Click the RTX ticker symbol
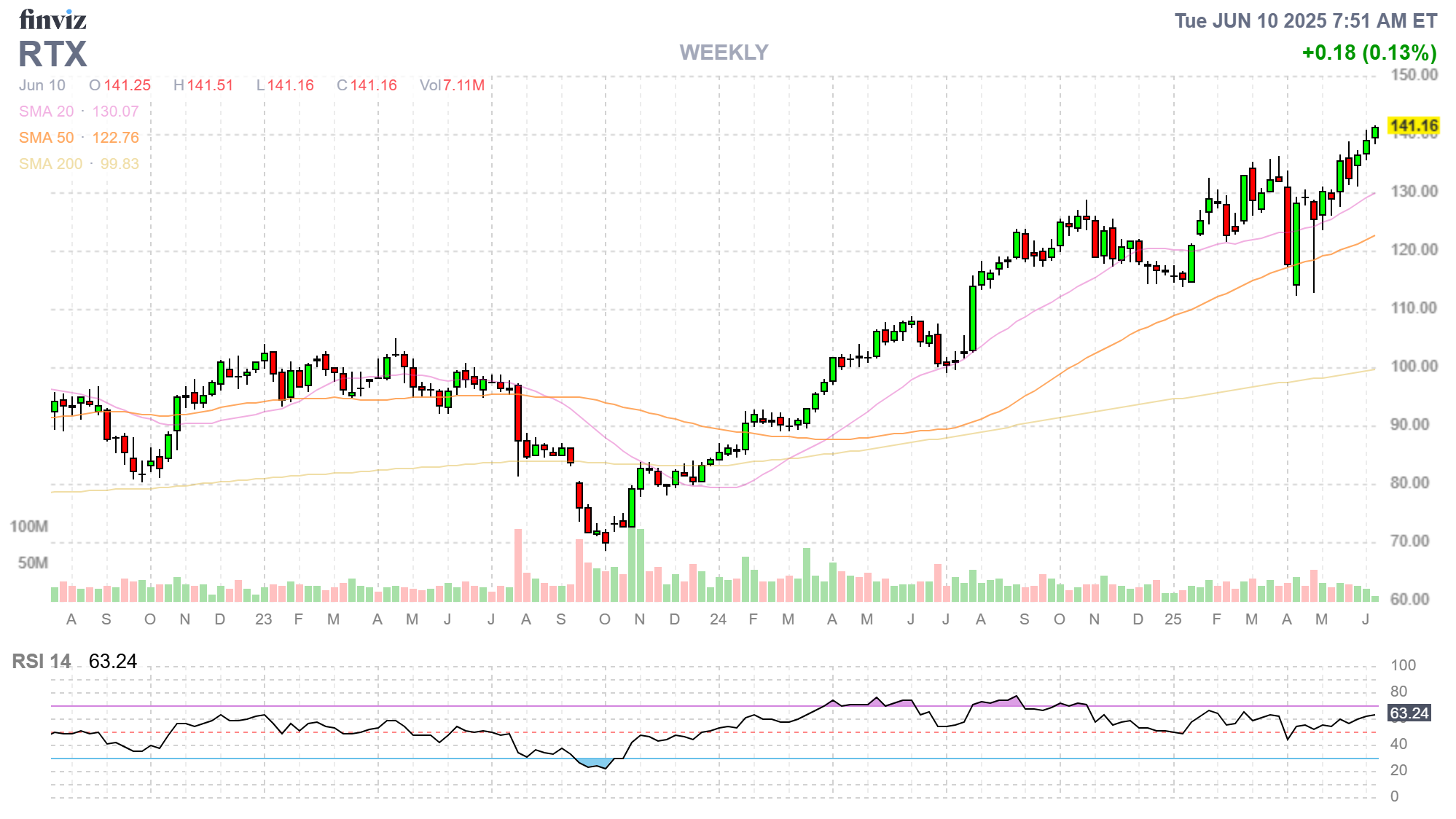The image size is (1456, 819). pyautogui.click(x=52, y=54)
